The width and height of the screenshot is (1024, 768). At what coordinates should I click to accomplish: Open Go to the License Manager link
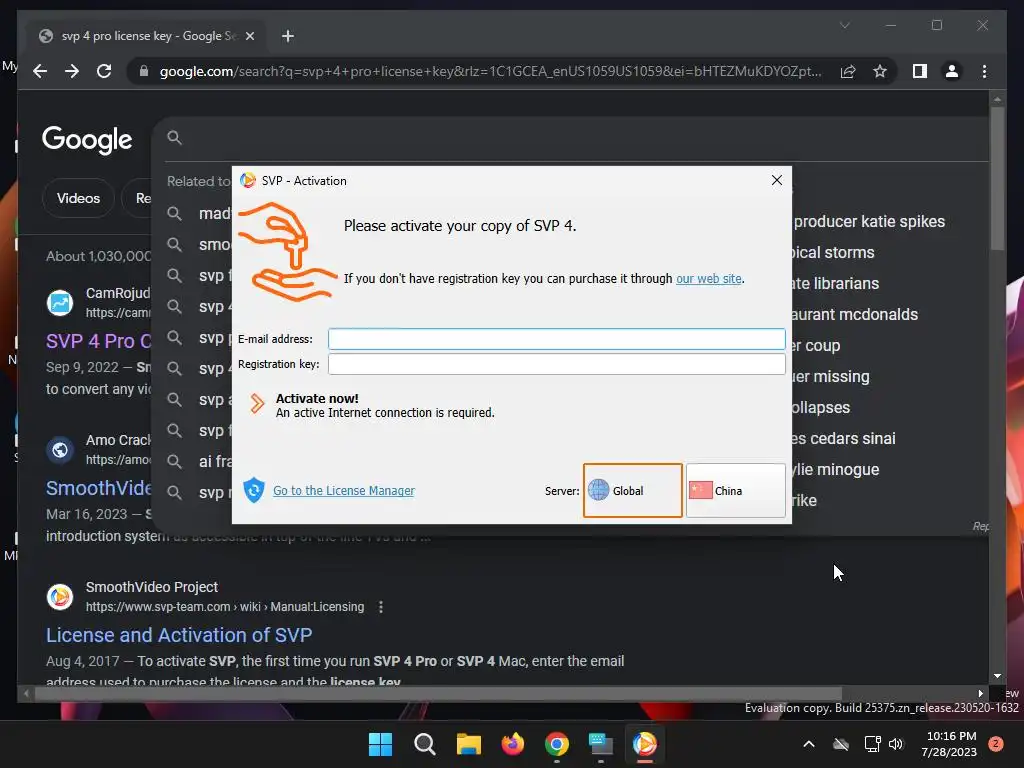pyautogui.click(x=344, y=490)
